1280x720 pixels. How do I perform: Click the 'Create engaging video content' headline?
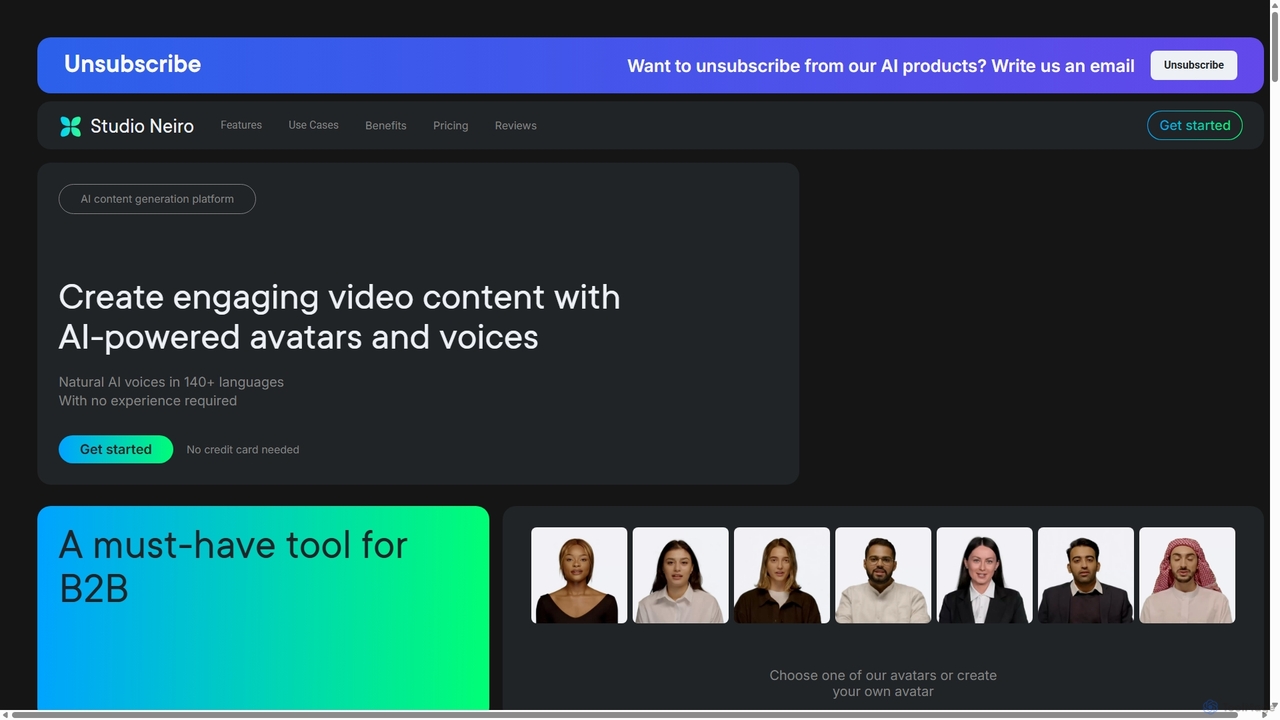(339, 316)
